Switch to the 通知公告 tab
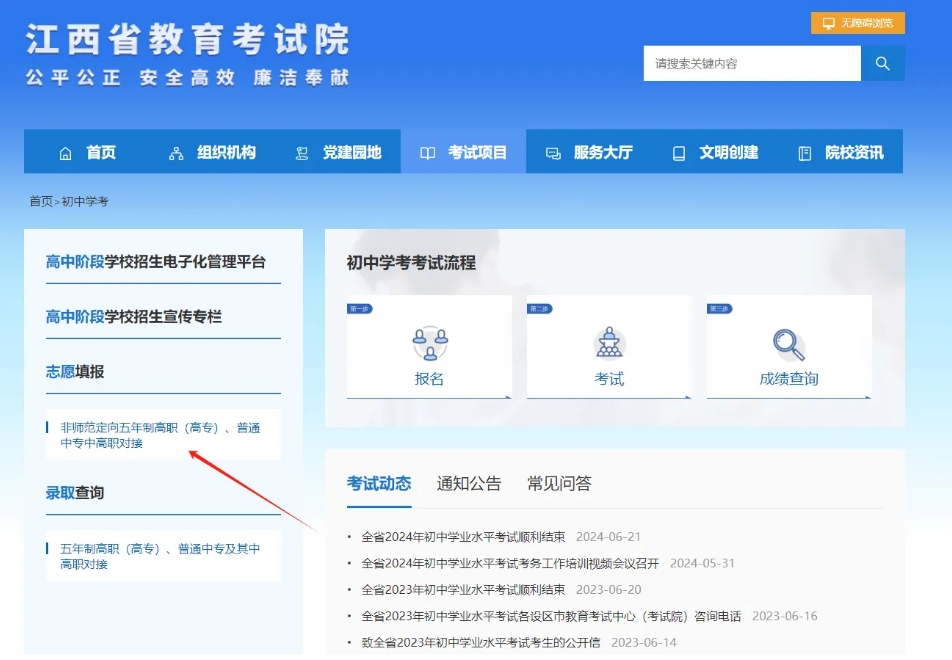 [469, 482]
